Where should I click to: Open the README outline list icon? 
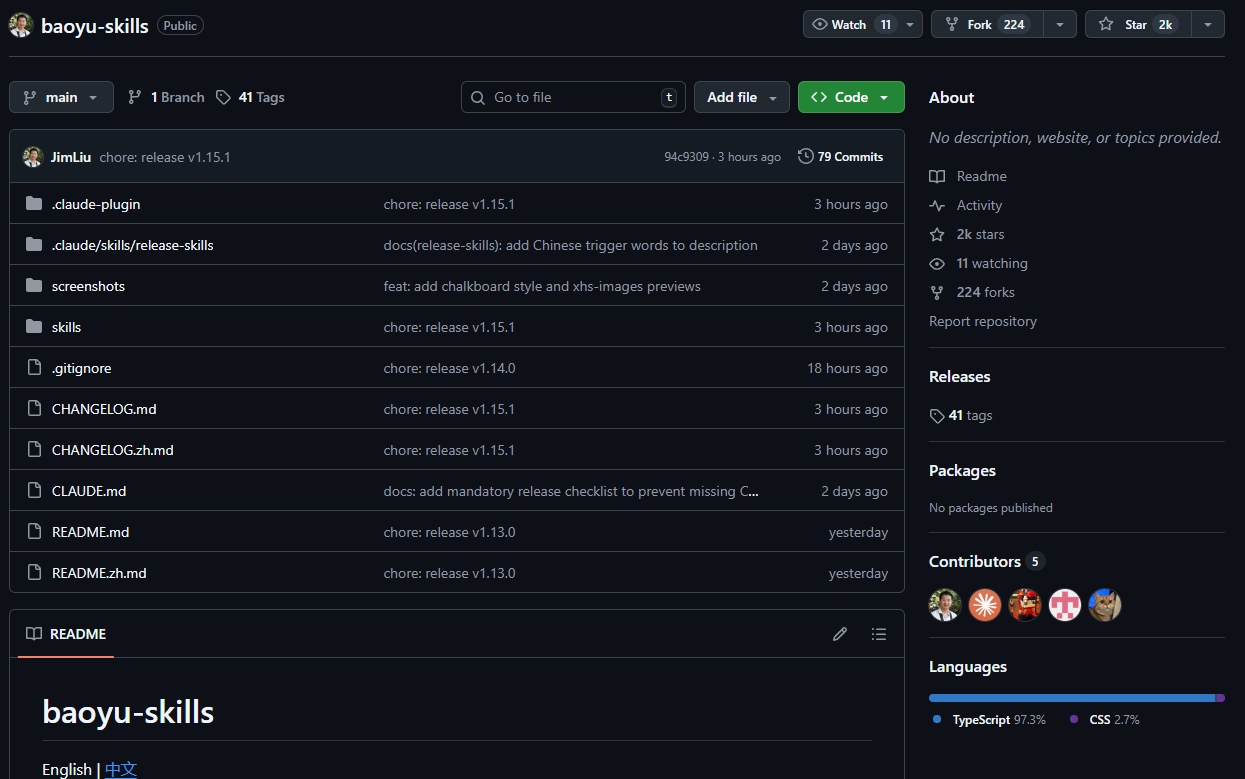point(878,634)
